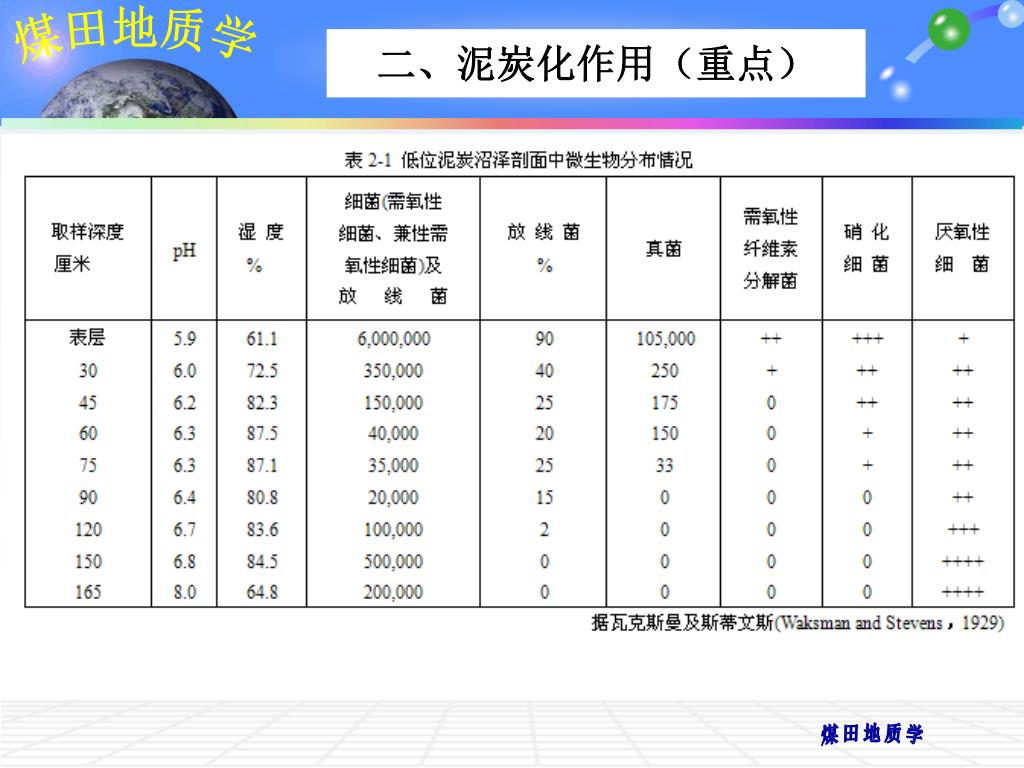Select the fungi value 250
Image resolution: width=1024 pixels, height=768 pixels.
click(x=665, y=371)
